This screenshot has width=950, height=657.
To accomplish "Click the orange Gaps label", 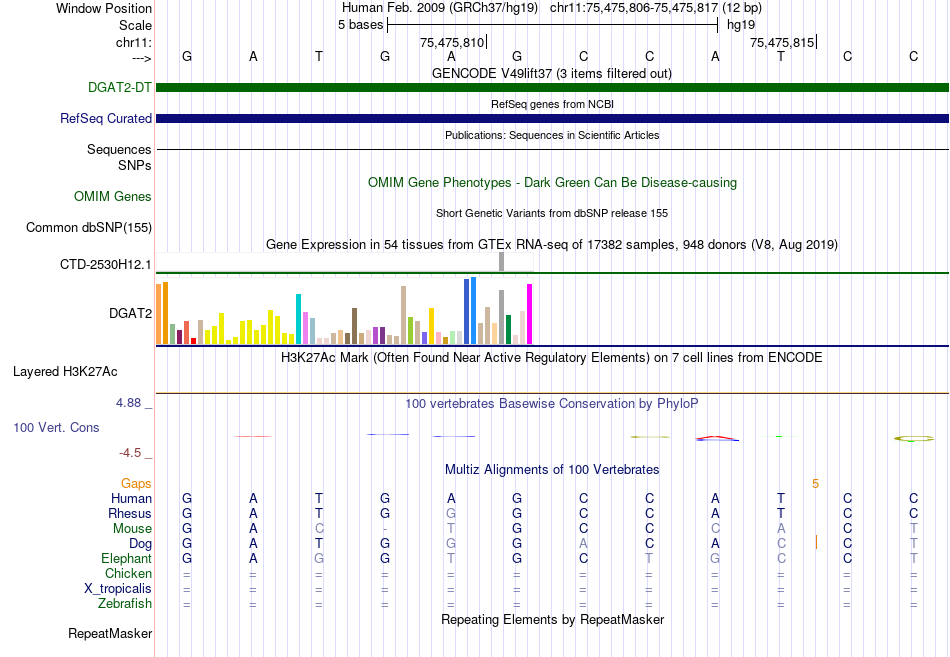I will [x=136, y=483].
